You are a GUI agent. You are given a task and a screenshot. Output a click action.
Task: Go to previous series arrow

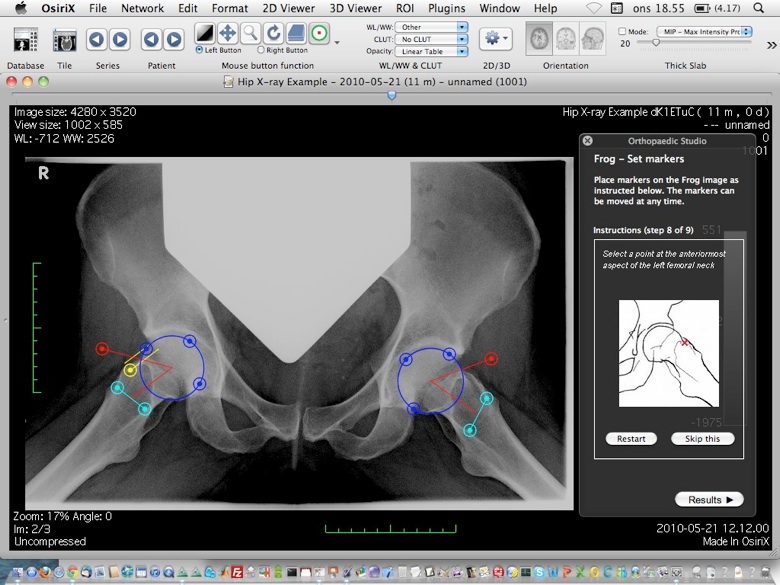pos(97,39)
